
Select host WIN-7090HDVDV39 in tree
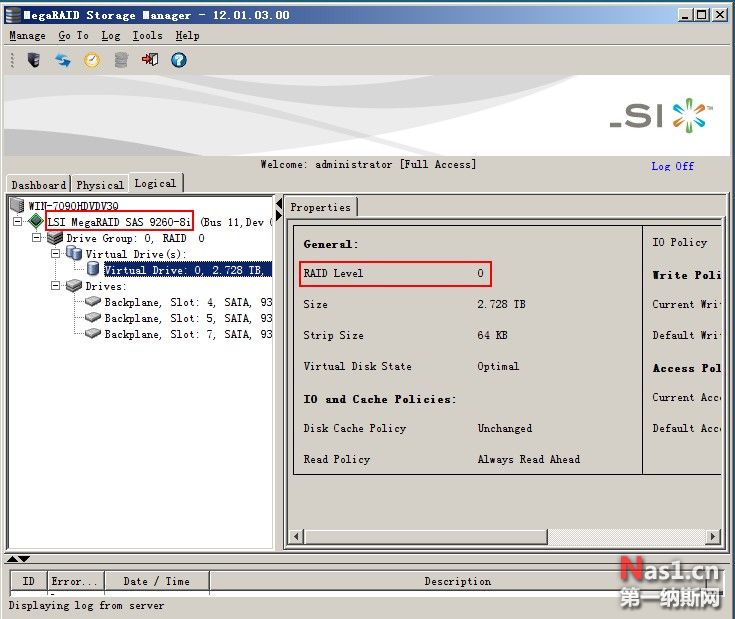73,205
